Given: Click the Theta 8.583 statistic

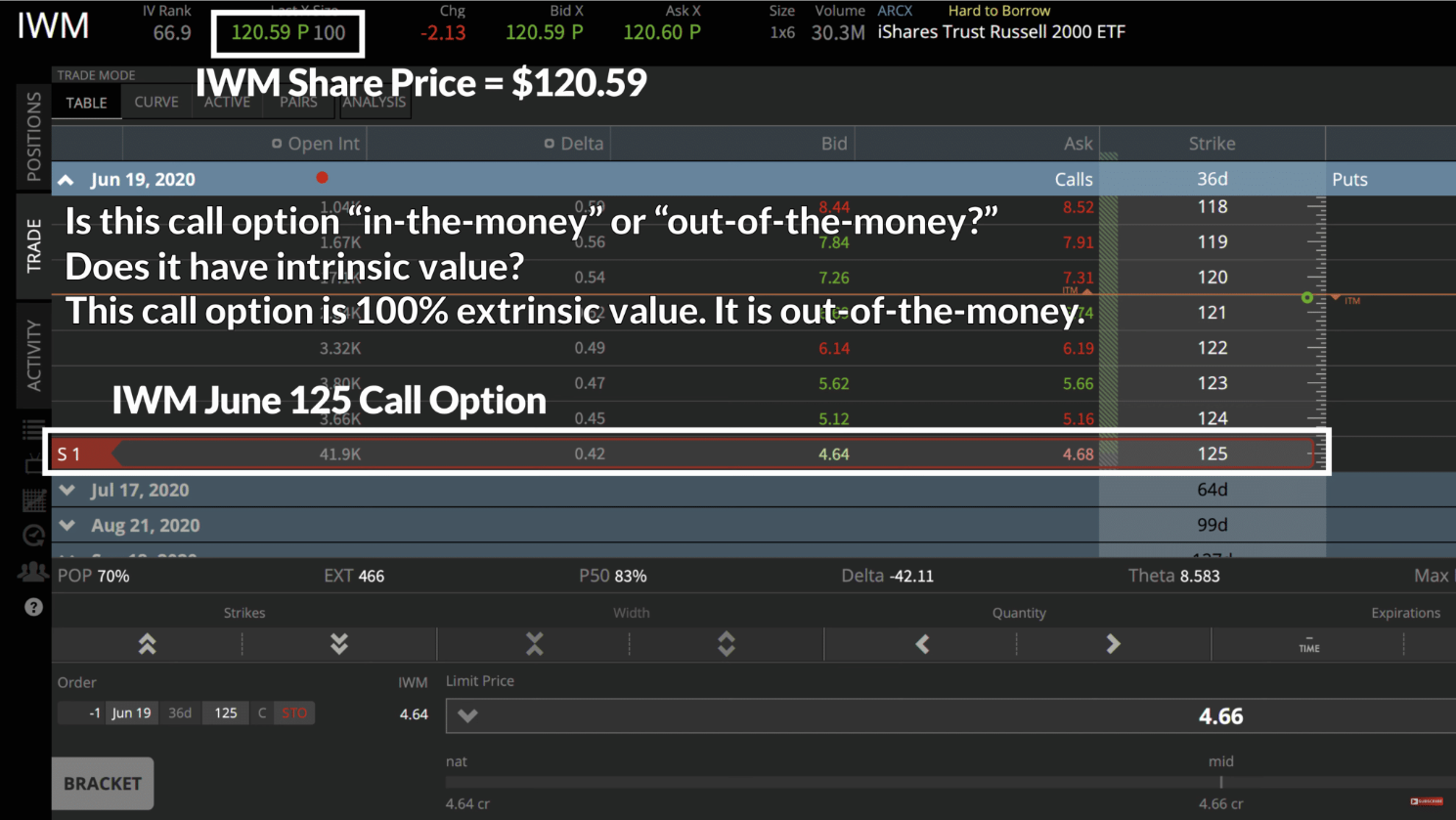Looking at the screenshot, I should tap(1173, 576).
